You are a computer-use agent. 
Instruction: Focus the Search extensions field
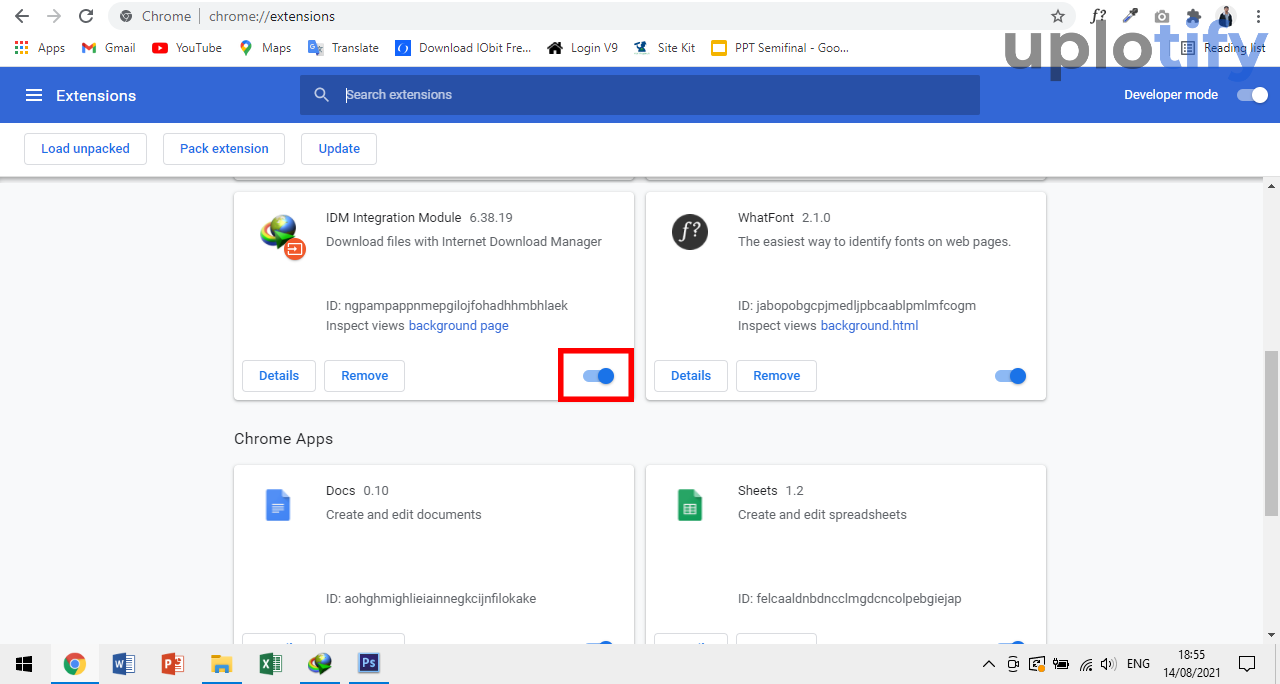(x=640, y=95)
